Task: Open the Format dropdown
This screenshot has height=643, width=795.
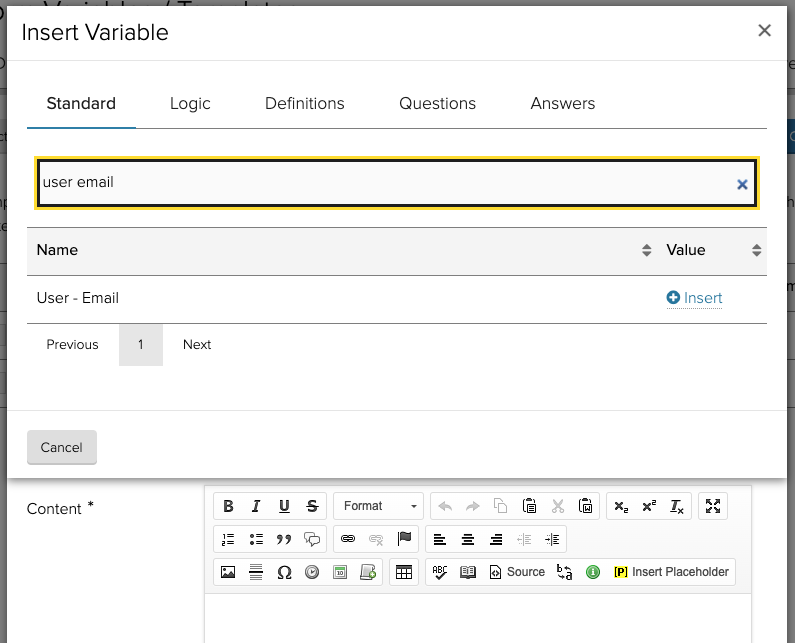Action: click(x=378, y=506)
